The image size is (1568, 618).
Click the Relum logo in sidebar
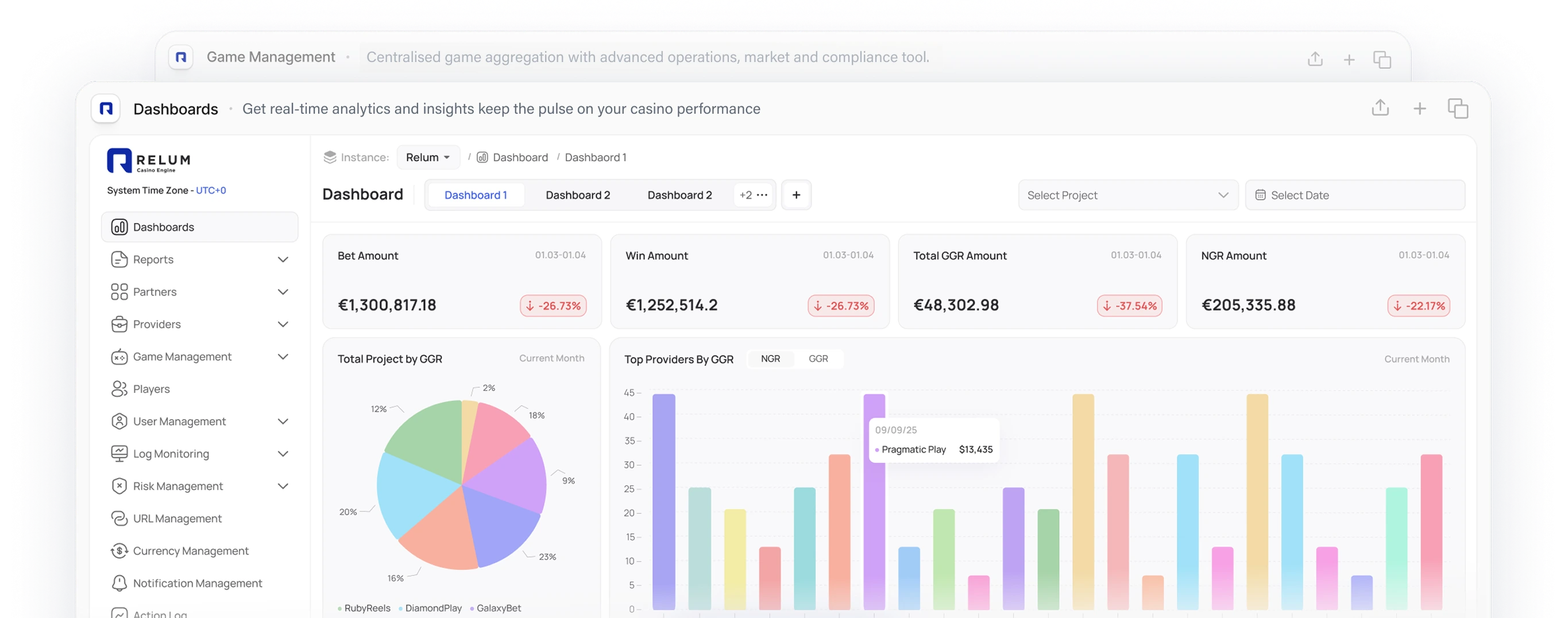[x=149, y=160]
